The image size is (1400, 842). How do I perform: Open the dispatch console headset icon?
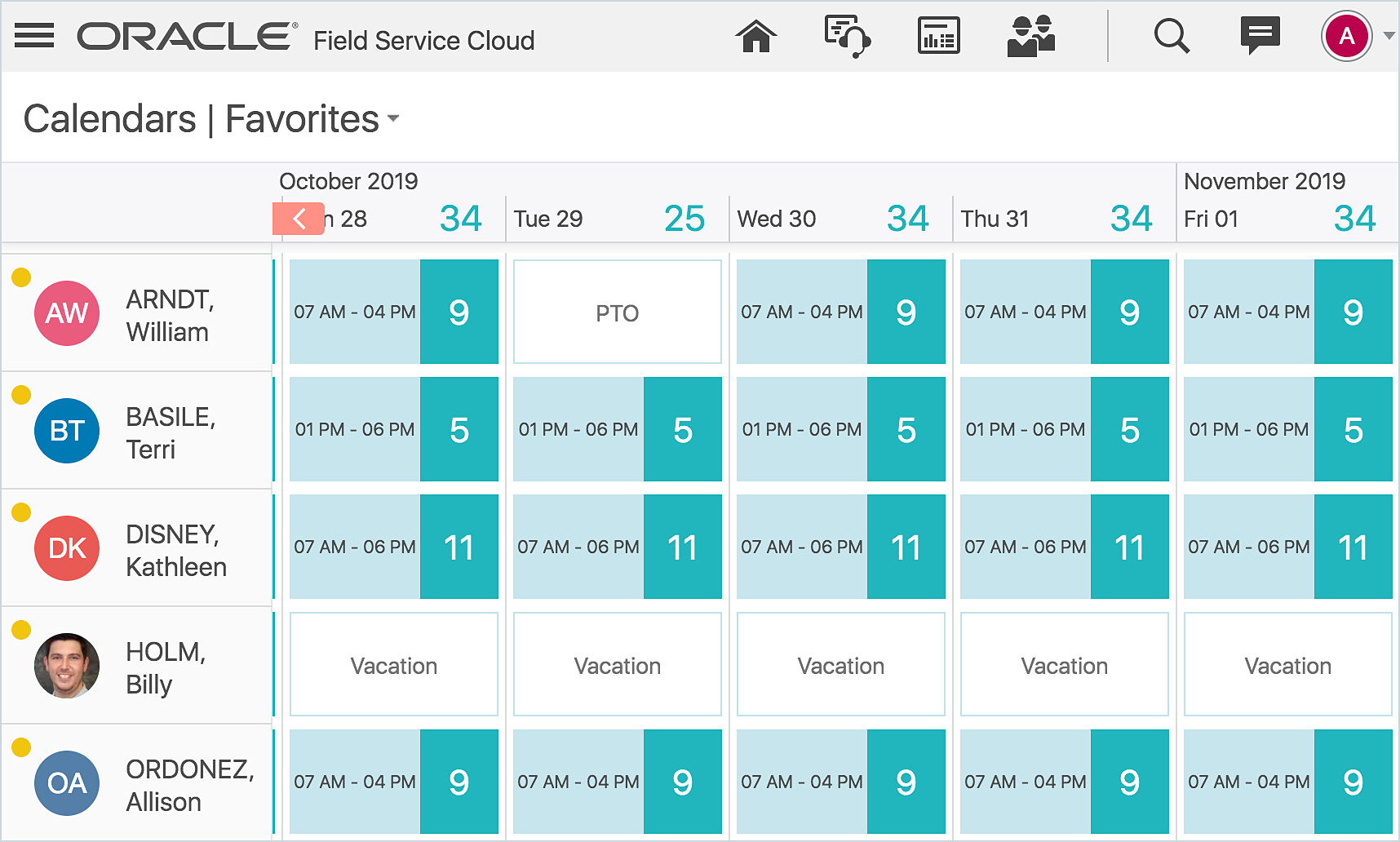pos(847,37)
